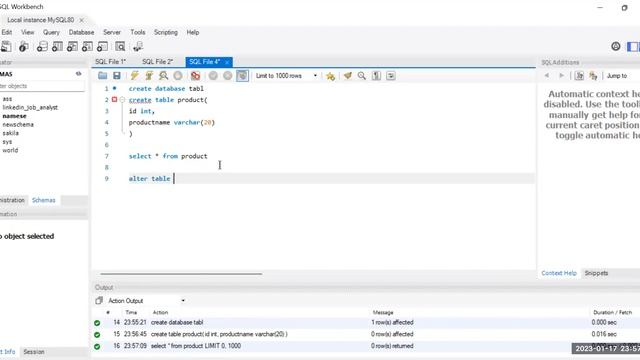640x360 pixels.
Task: Open the Session tab at bottom left
Action: click(34, 351)
